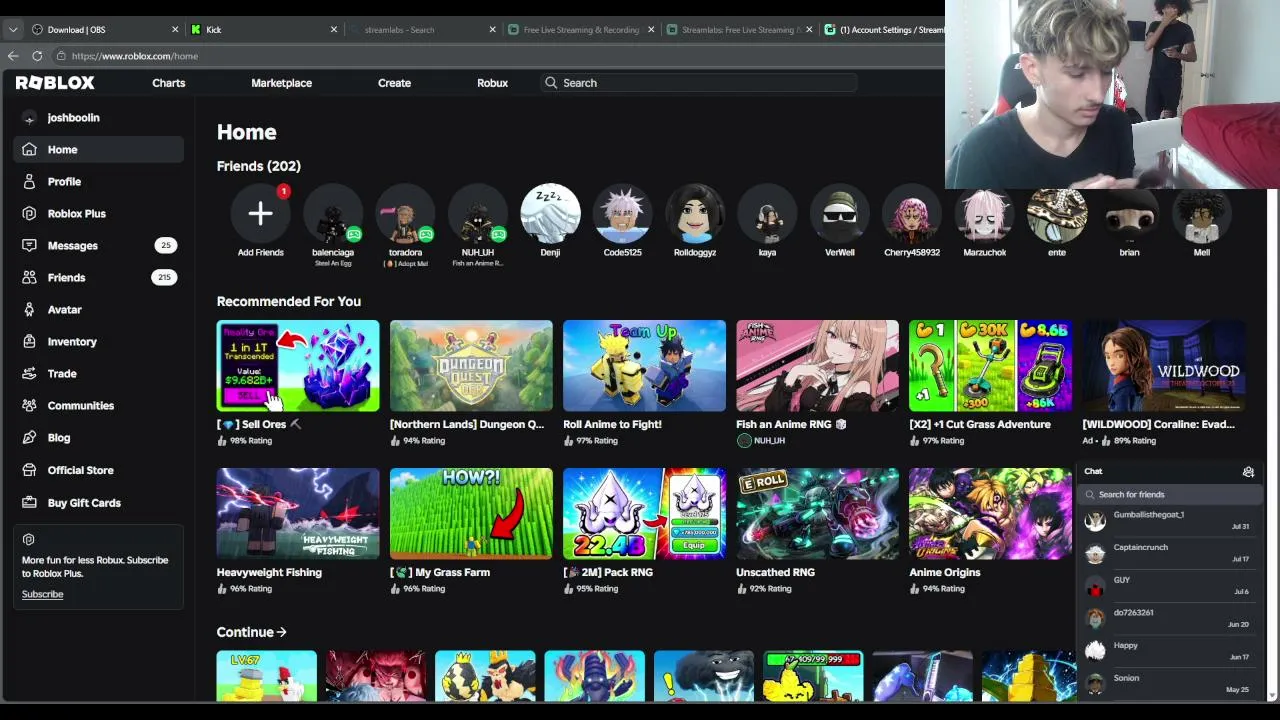
Task: Close the streamlabs - Search tab
Action: [x=492, y=30]
